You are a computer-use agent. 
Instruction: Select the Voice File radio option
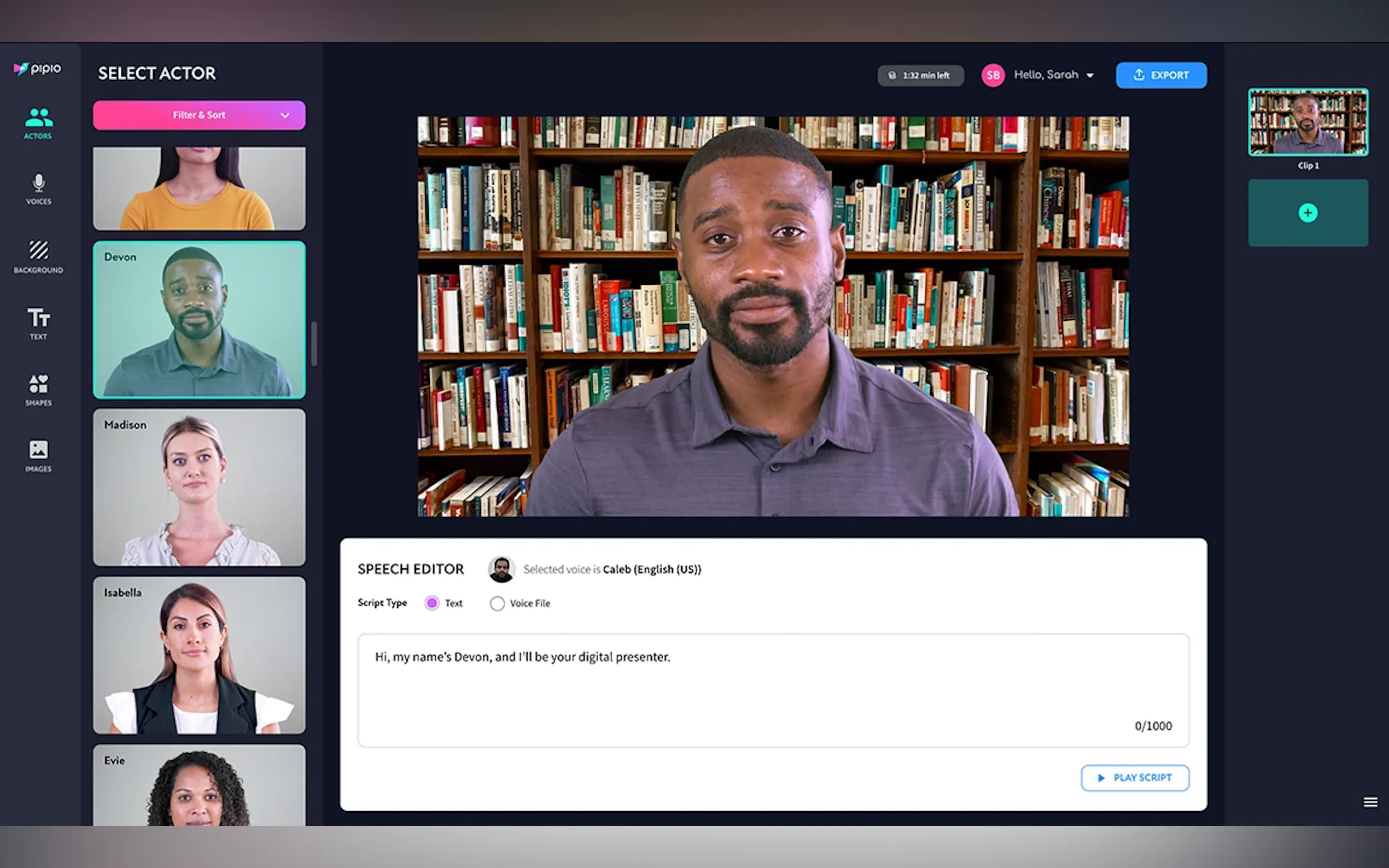(497, 603)
